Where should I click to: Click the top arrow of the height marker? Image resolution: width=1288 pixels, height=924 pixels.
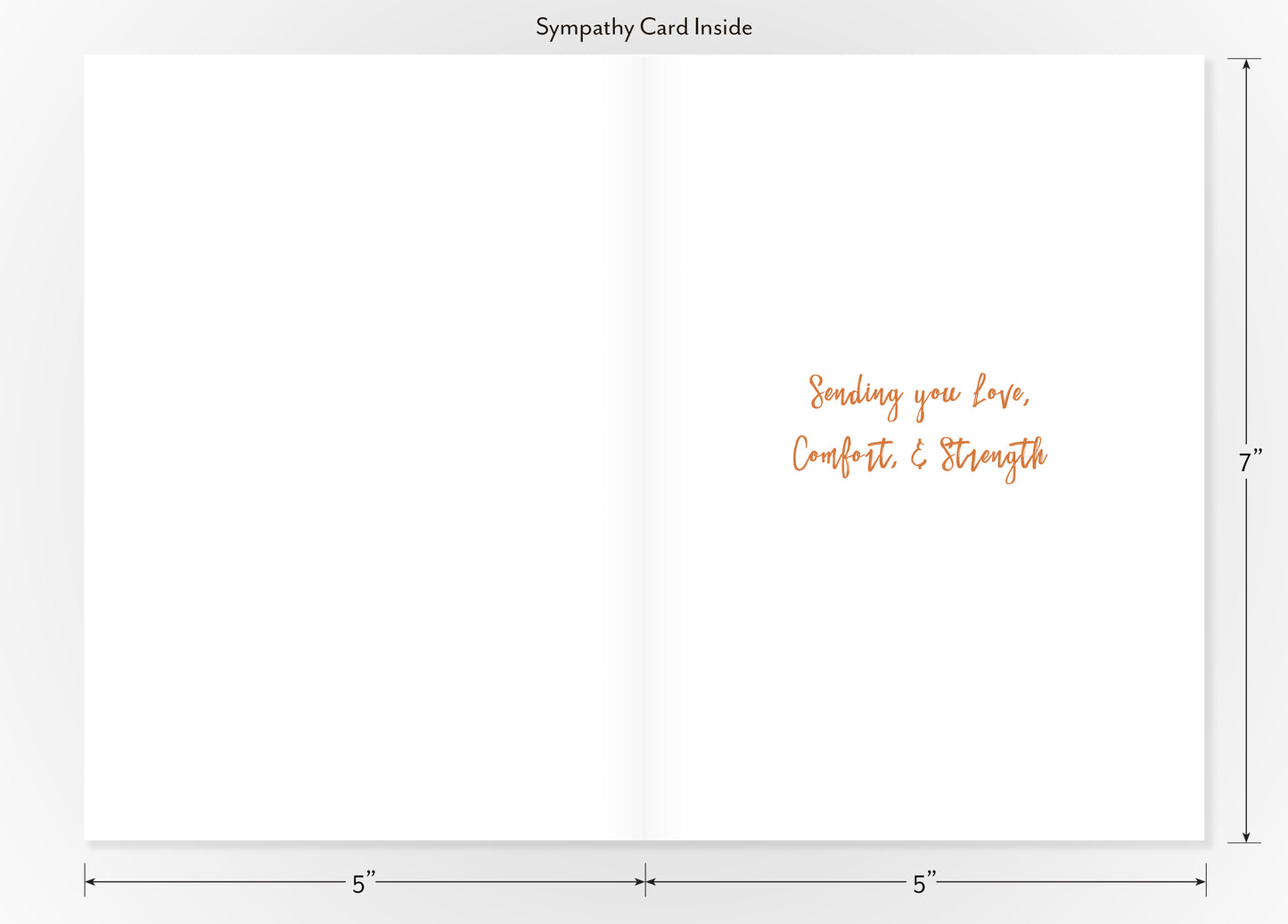(x=1245, y=62)
